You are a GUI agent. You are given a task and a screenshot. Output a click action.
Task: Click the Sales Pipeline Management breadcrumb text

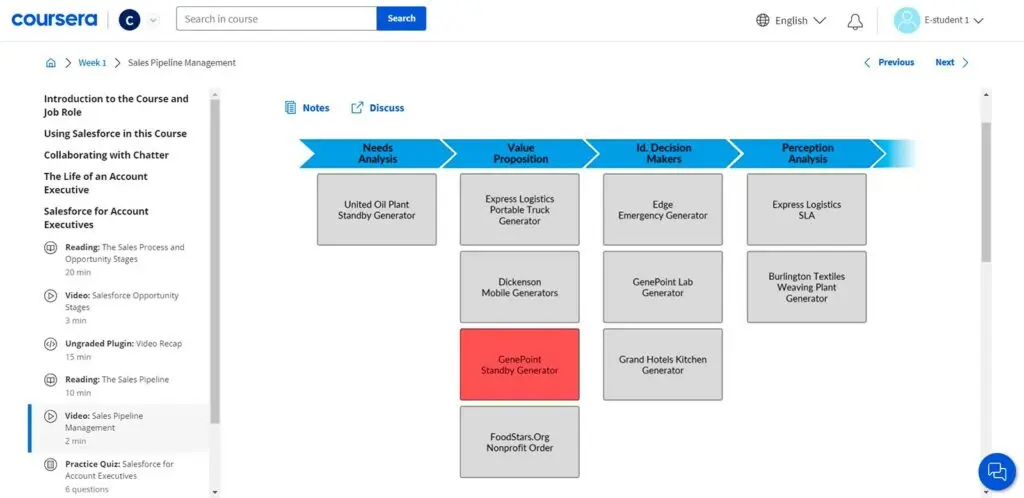tap(182, 63)
